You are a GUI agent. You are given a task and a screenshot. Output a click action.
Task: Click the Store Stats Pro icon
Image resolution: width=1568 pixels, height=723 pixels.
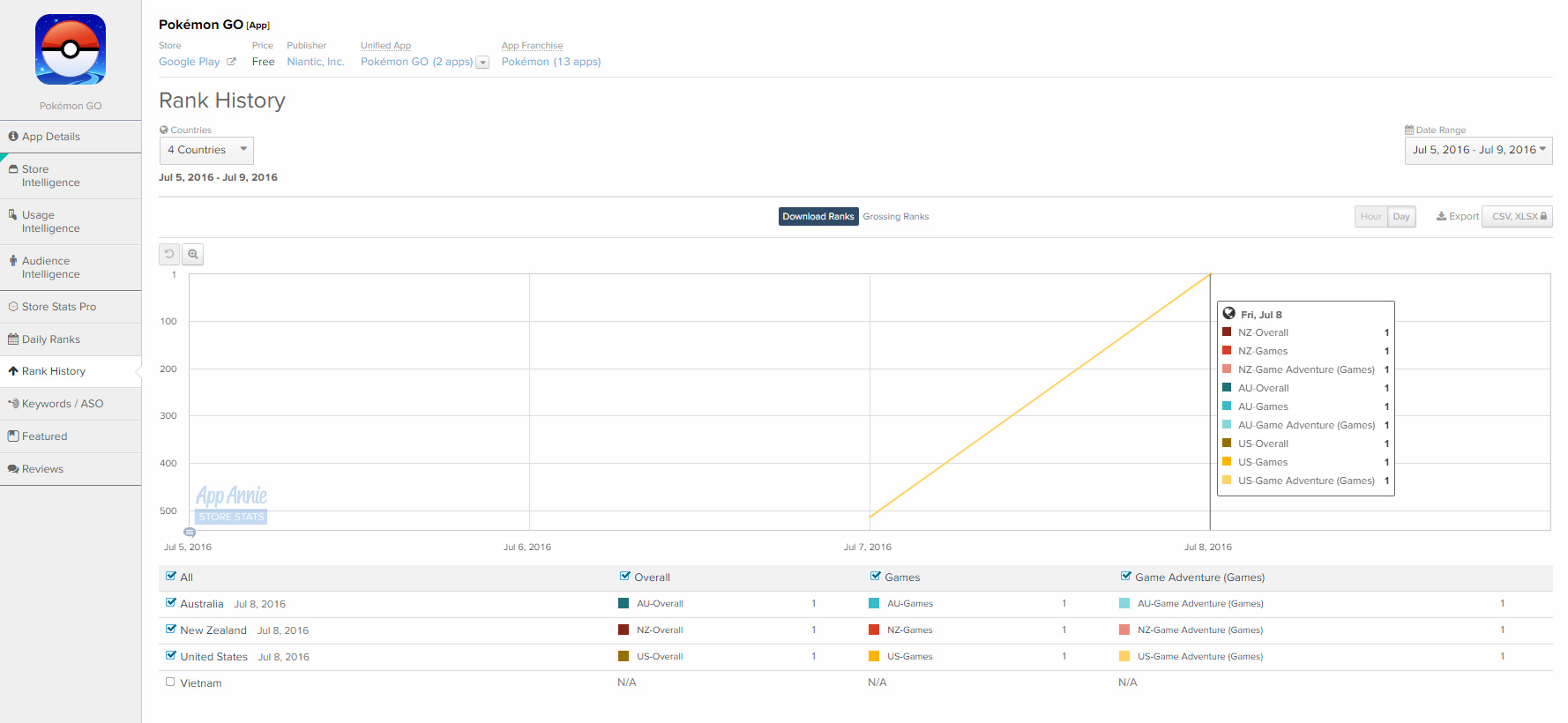pos(13,307)
